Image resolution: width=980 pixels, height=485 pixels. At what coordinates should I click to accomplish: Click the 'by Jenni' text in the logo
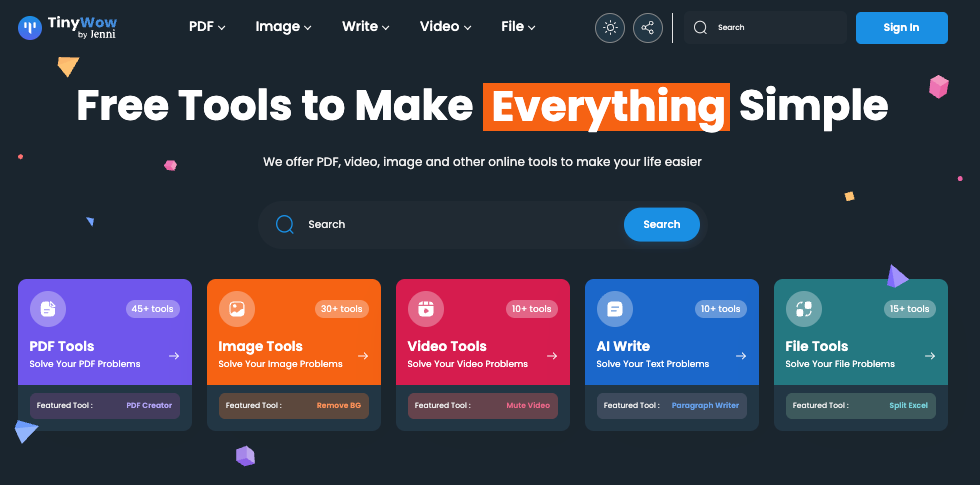[97, 35]
